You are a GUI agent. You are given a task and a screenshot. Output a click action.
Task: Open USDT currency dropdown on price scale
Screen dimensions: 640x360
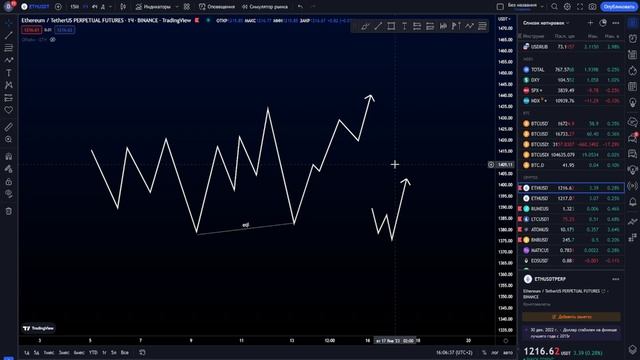[504, 19]
